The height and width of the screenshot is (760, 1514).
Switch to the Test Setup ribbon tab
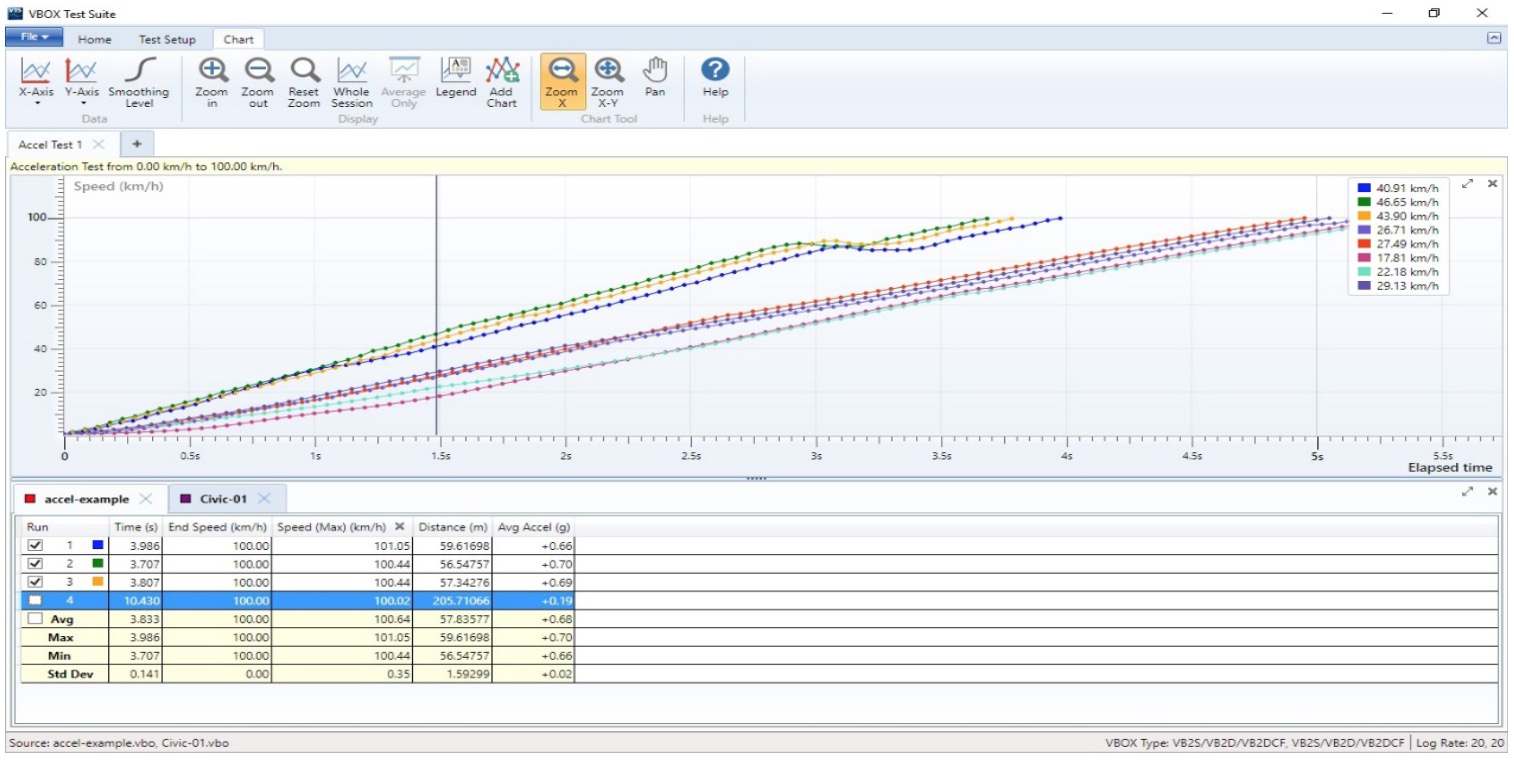pyautogui.click(x=168, y=40)
